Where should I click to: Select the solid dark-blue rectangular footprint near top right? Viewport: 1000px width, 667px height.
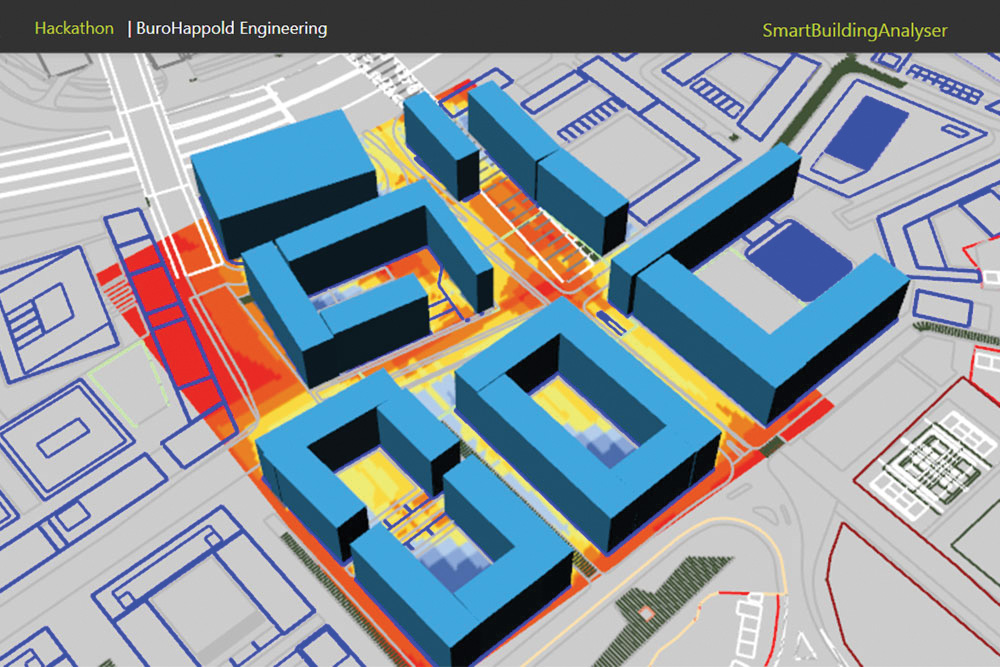coord(866,133)
